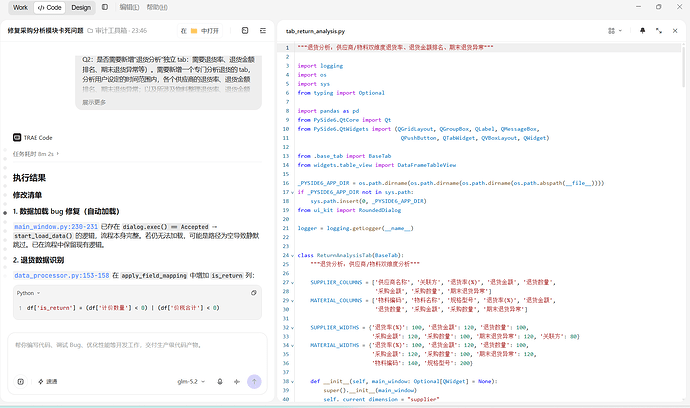
Task: Open the glm-5.2 model dropdown
Action: click(x=191, y=382)
